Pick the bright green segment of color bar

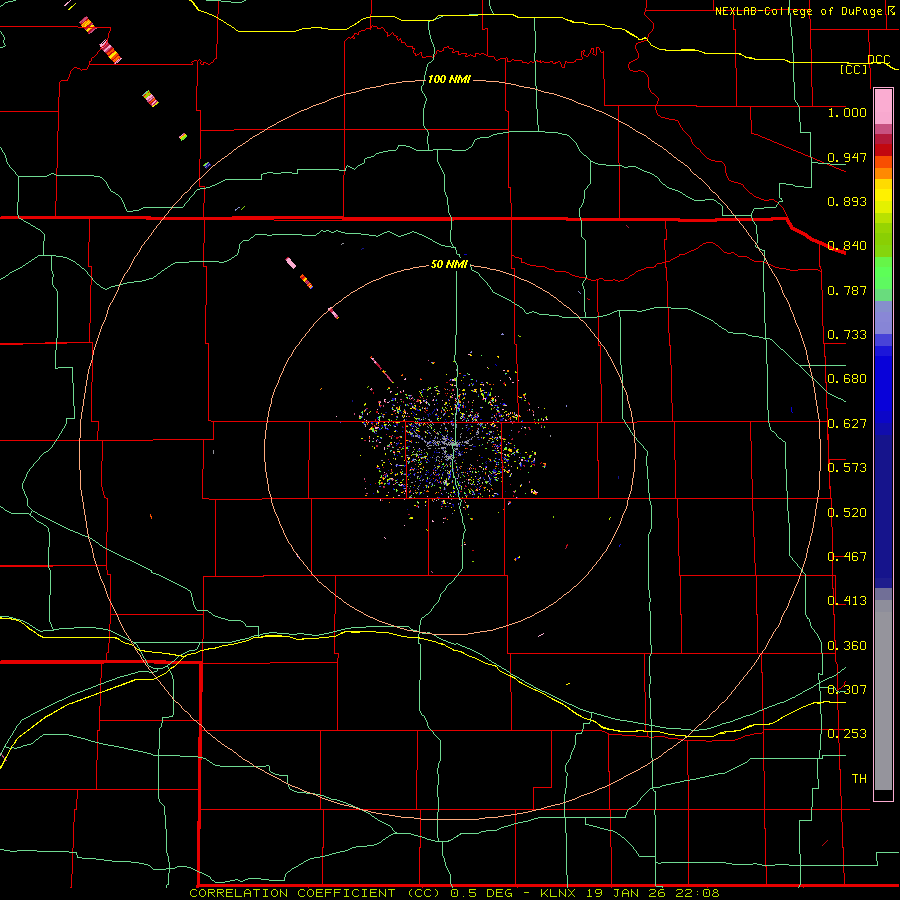tap(883, 273)
